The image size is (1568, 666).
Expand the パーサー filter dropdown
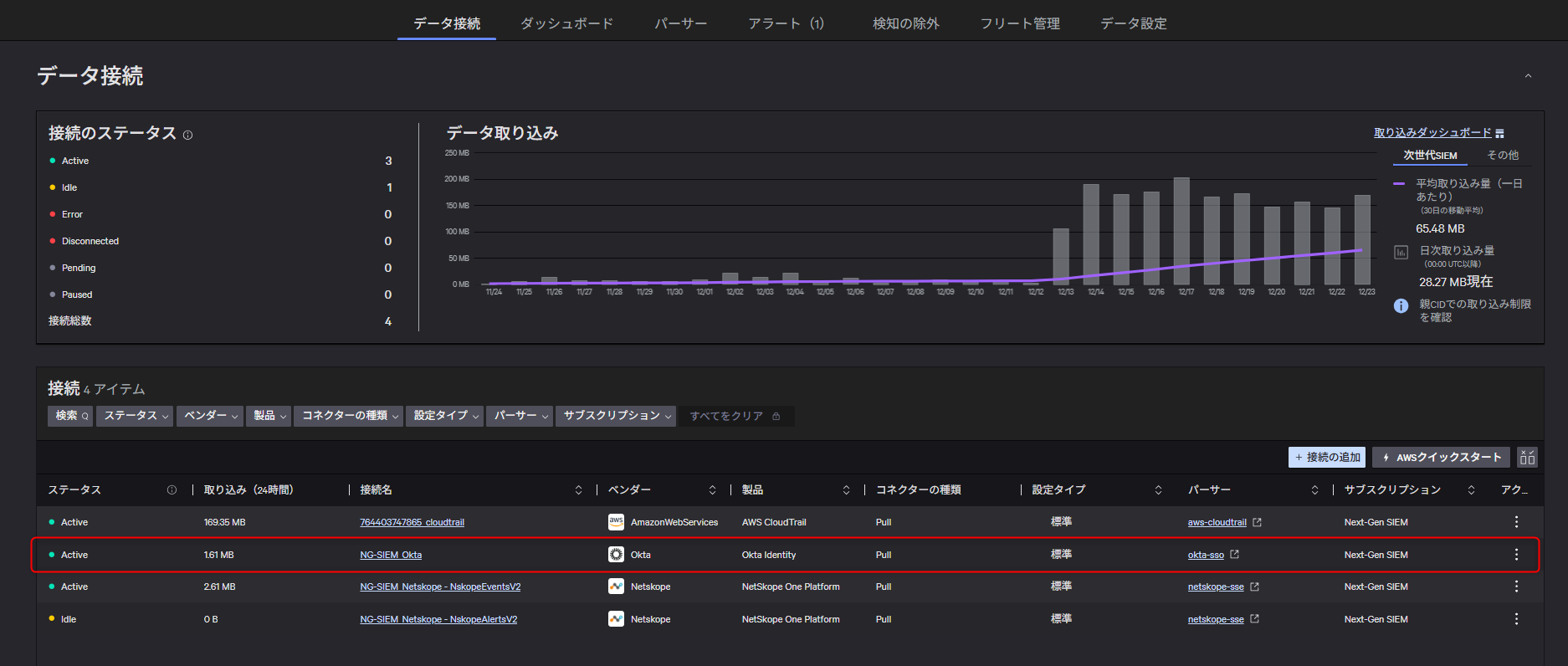pyautogui.click(x=520, y=416)
